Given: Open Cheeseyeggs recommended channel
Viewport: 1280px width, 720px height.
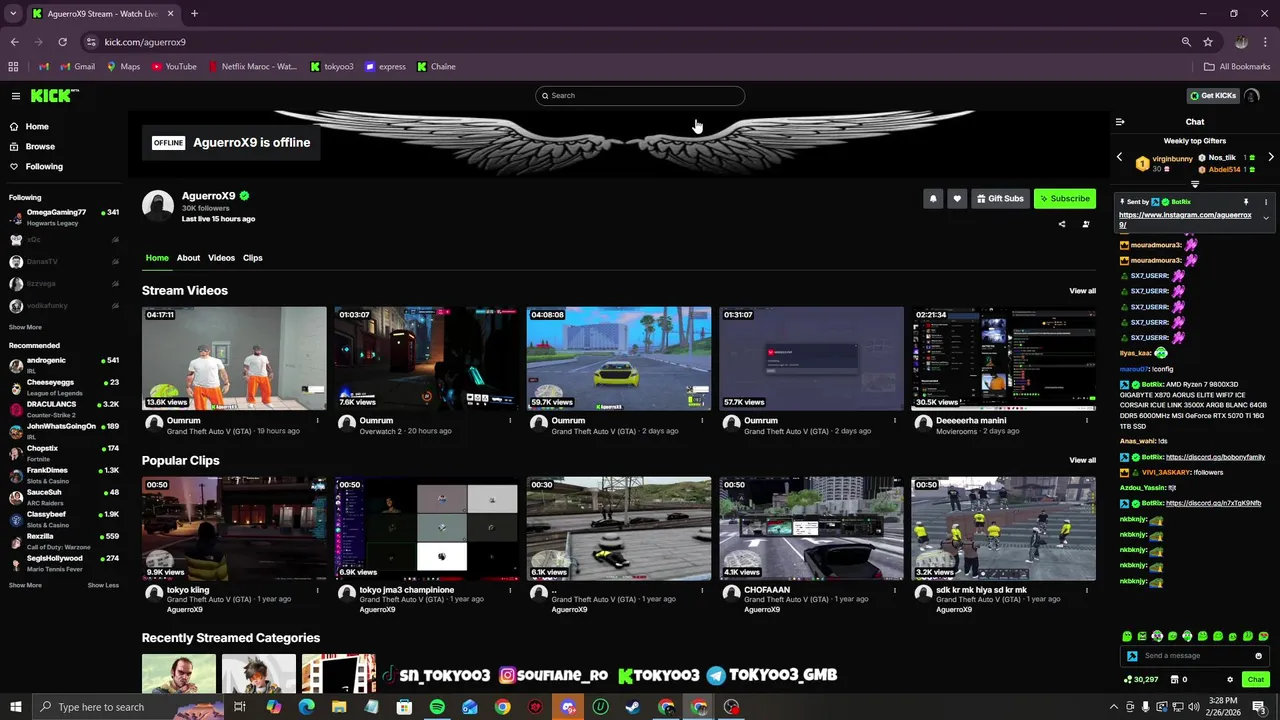Looking at the screenshot, I should click(64, 387).
